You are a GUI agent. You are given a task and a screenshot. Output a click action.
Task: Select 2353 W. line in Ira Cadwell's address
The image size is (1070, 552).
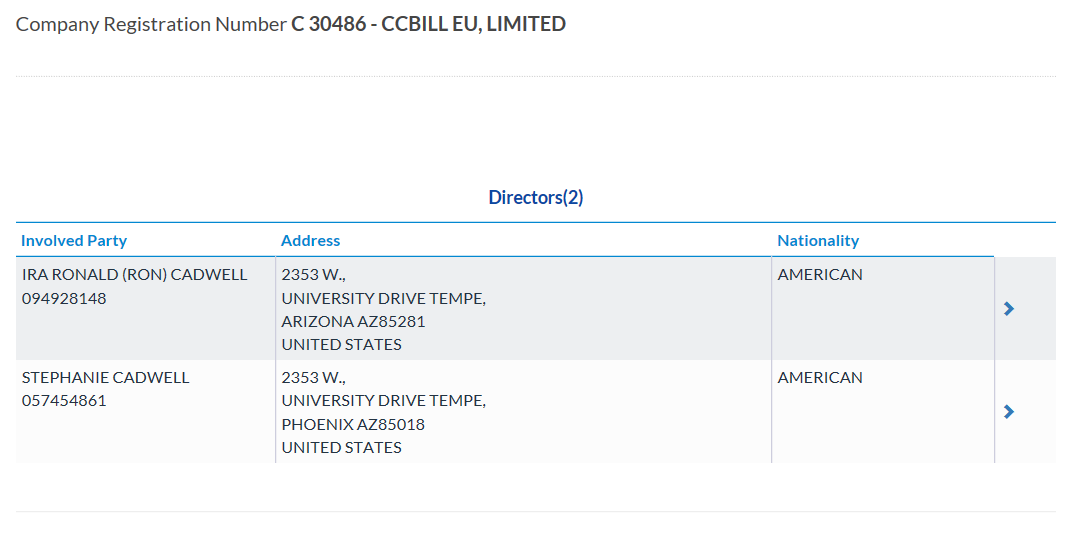(314, 274)
